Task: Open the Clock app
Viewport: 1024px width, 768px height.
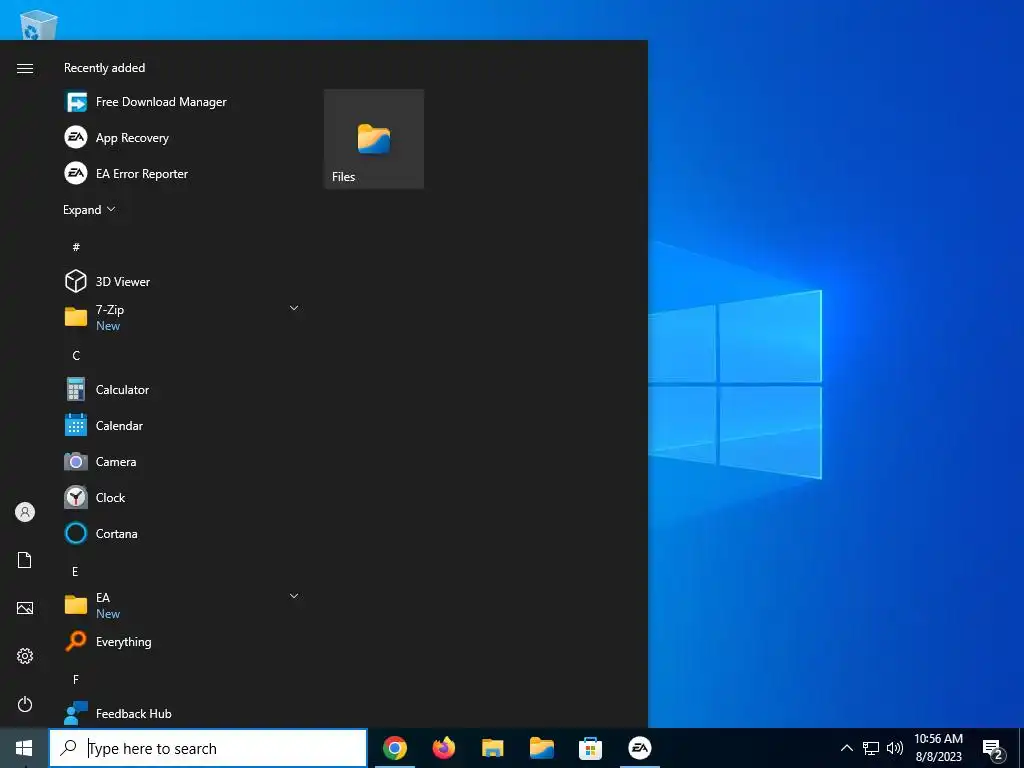Action: 182,498
